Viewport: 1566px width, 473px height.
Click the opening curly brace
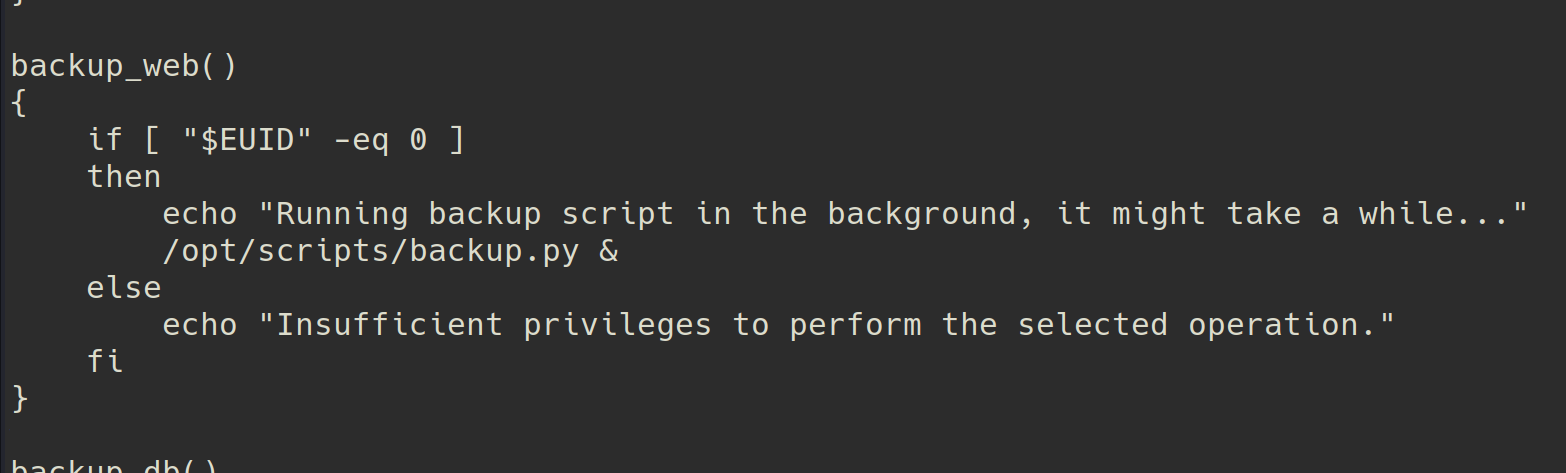point(19,103)
